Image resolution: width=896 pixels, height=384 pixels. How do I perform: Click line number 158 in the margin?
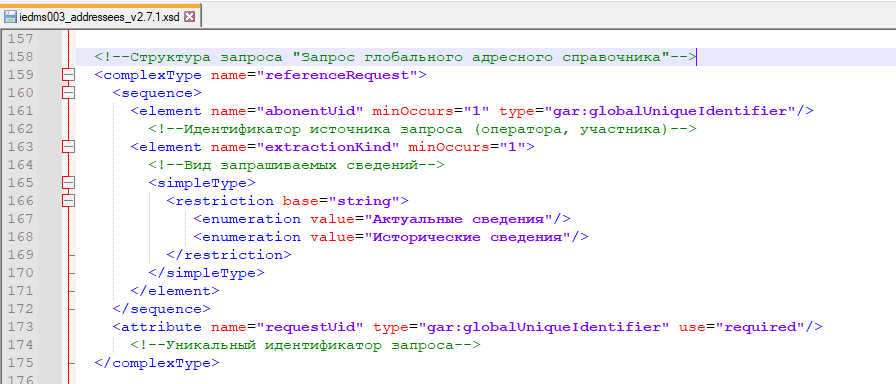22,57
